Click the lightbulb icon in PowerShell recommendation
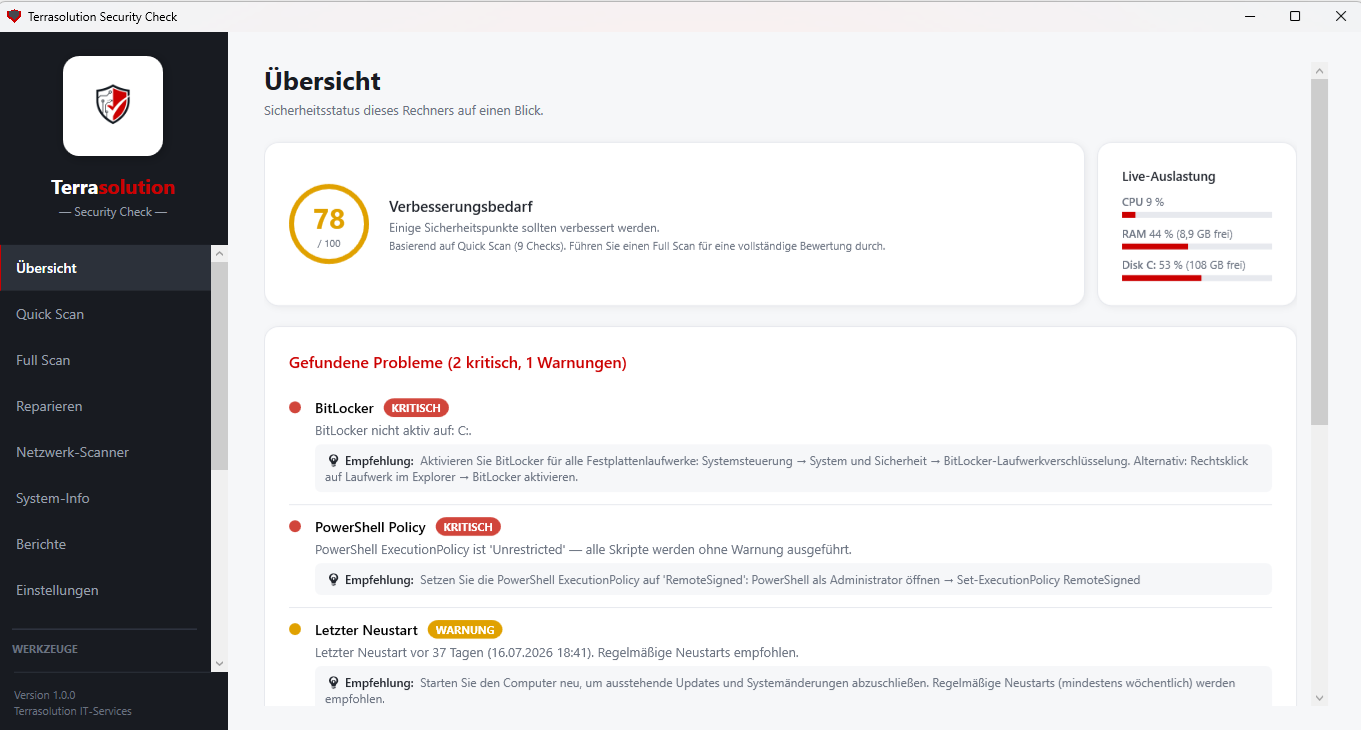 334,580
